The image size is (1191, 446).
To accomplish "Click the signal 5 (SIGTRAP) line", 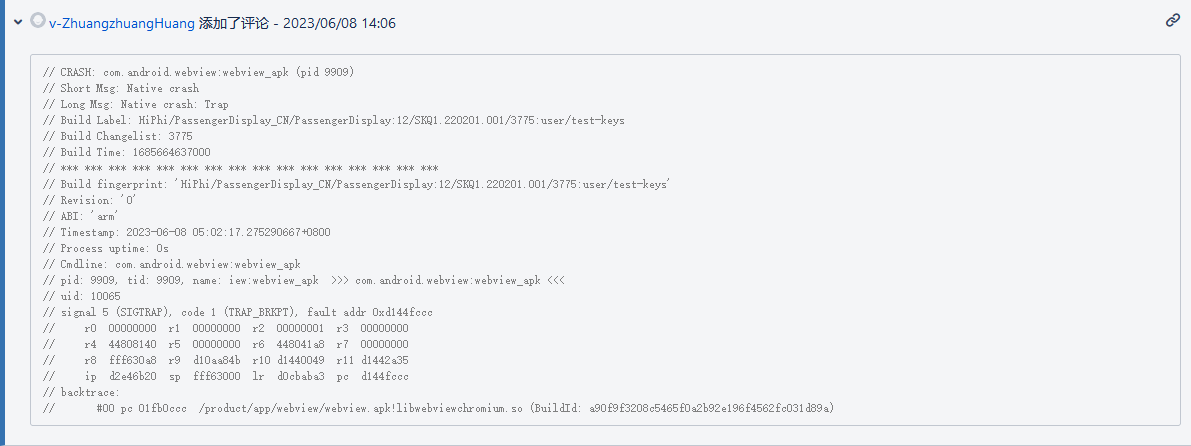I will (x=238, y=312).
